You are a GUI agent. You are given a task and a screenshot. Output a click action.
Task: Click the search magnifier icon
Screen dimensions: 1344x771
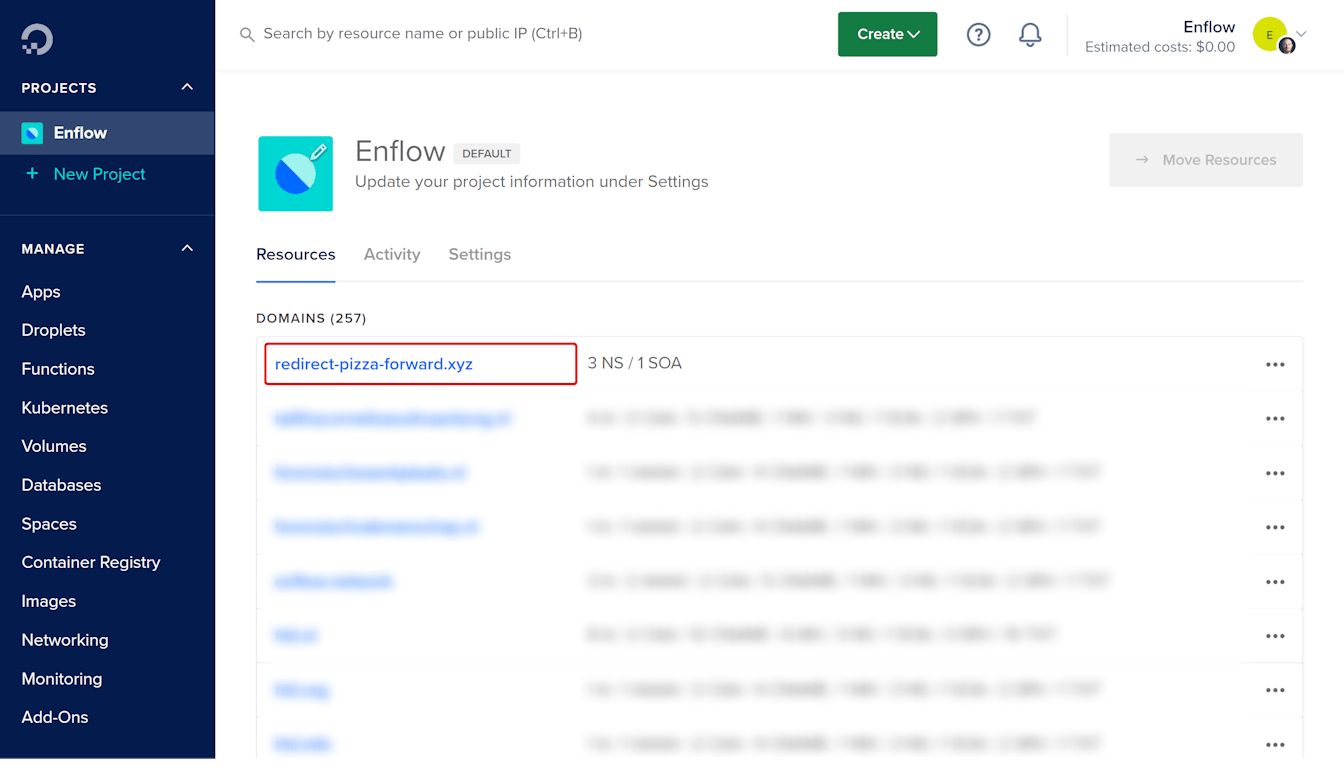click(x=247, y=35)
